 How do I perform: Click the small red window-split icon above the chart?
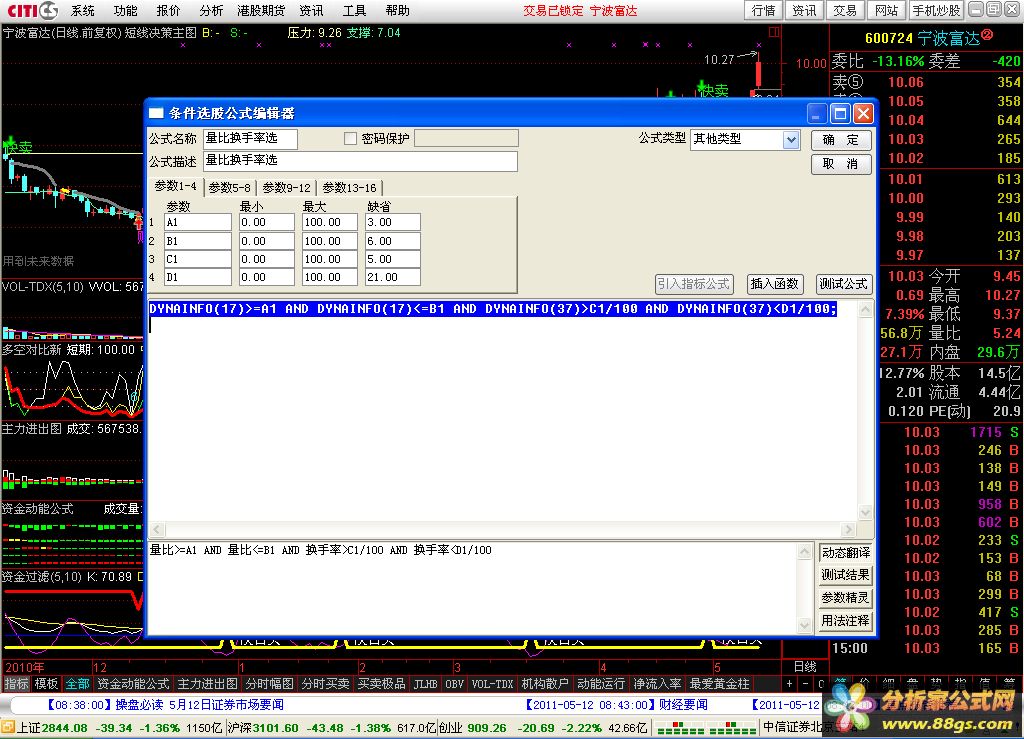tap(775, 32)
